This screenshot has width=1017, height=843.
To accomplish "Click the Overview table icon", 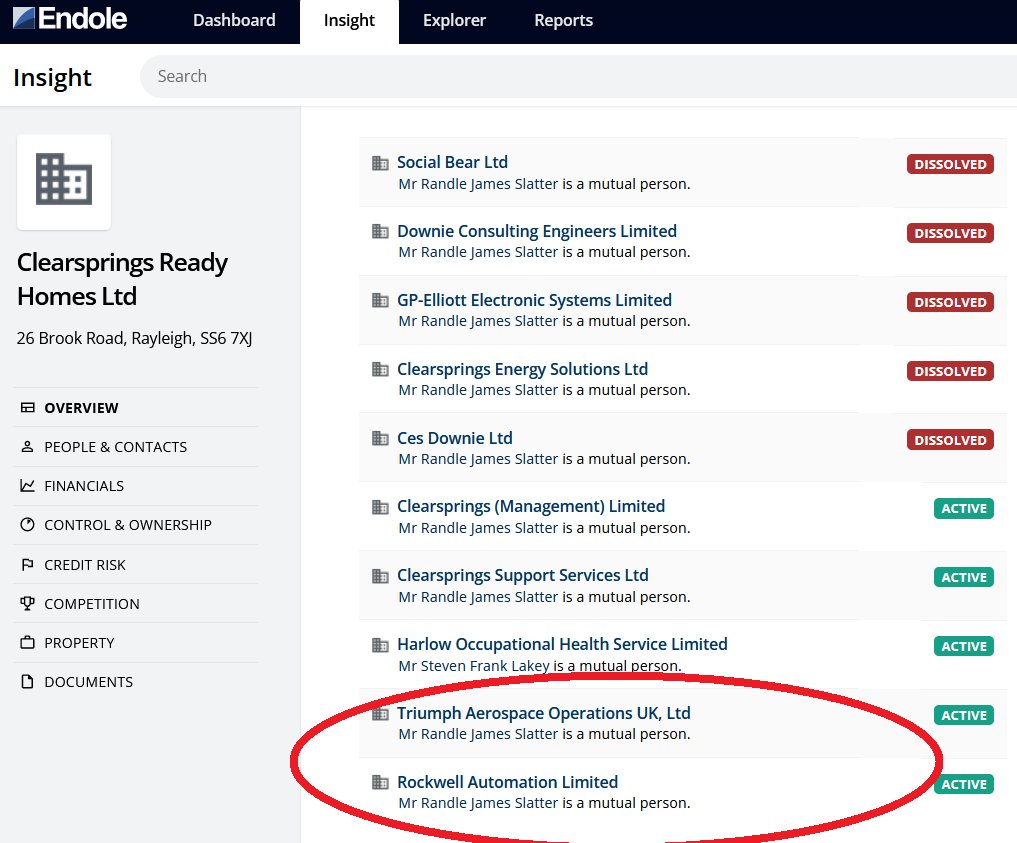I will 27,408.
